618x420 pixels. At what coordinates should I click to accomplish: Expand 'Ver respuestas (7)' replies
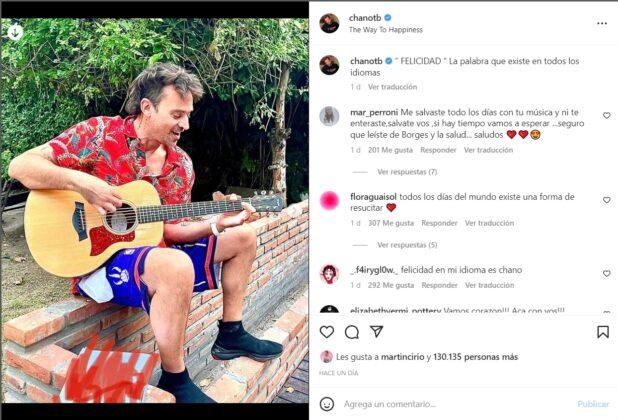pos(407,172)
